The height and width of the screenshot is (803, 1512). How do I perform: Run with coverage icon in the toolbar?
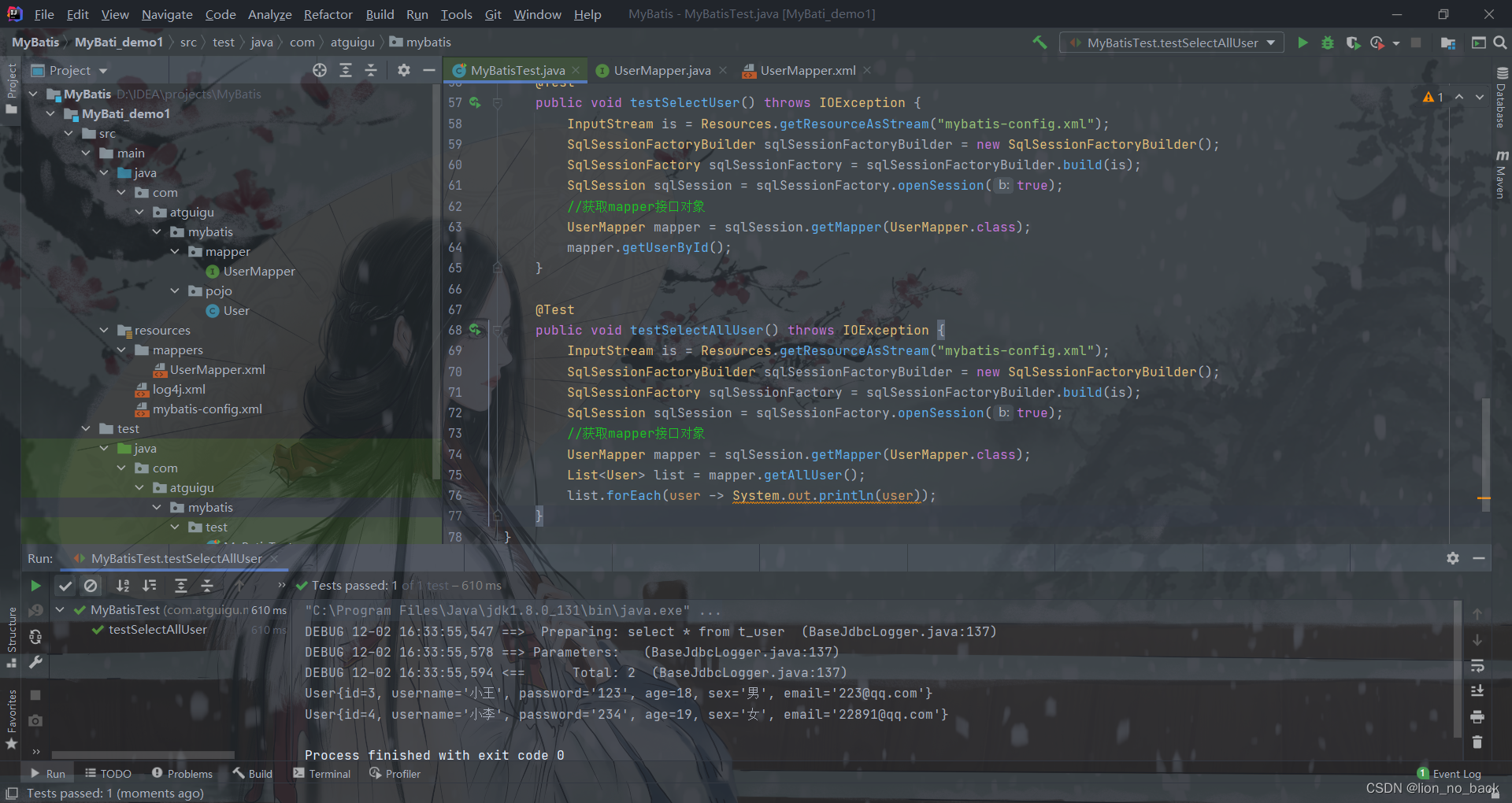click(x=1353, y=43)
